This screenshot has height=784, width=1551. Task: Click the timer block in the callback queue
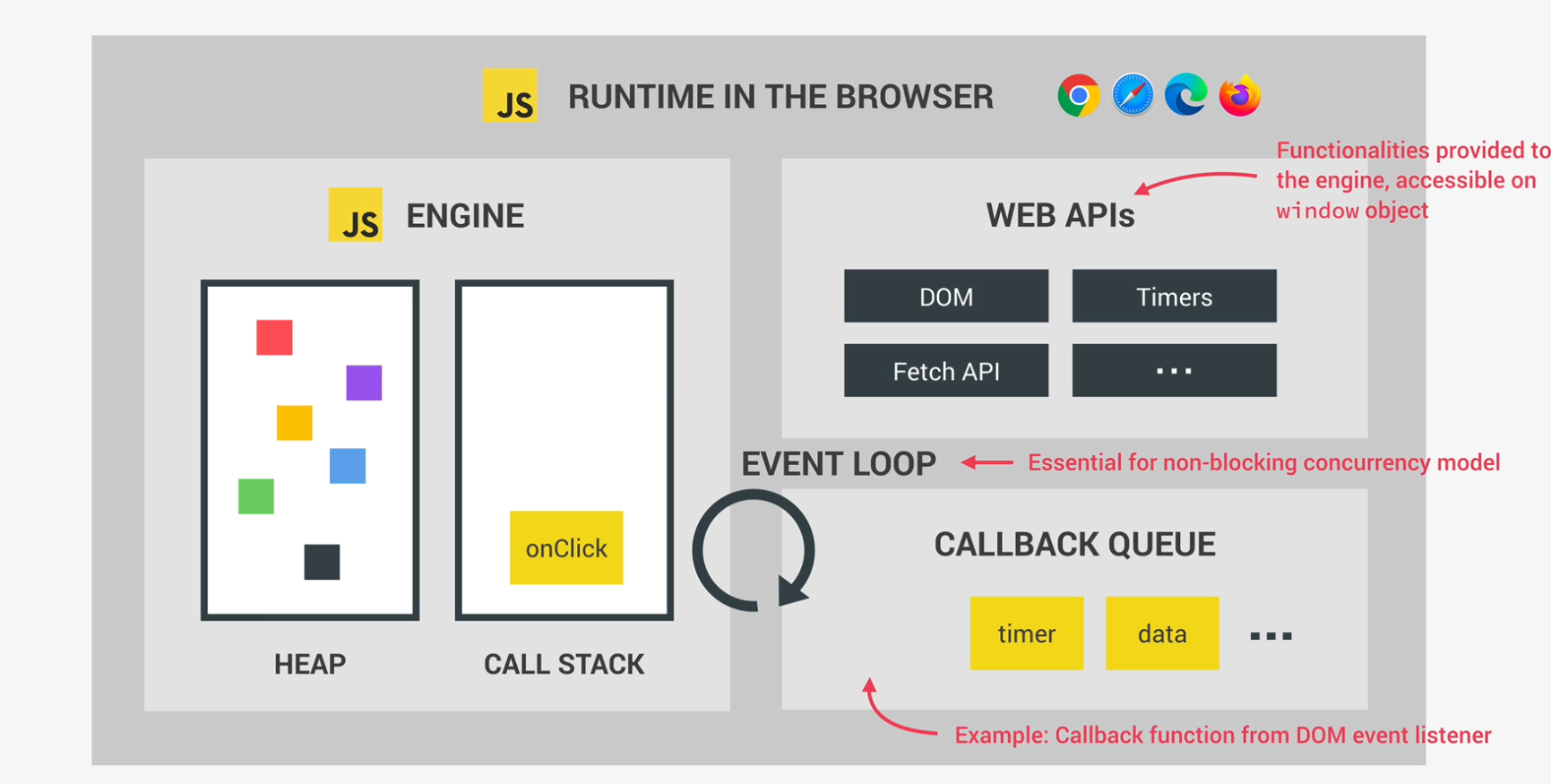[1027, 633]
